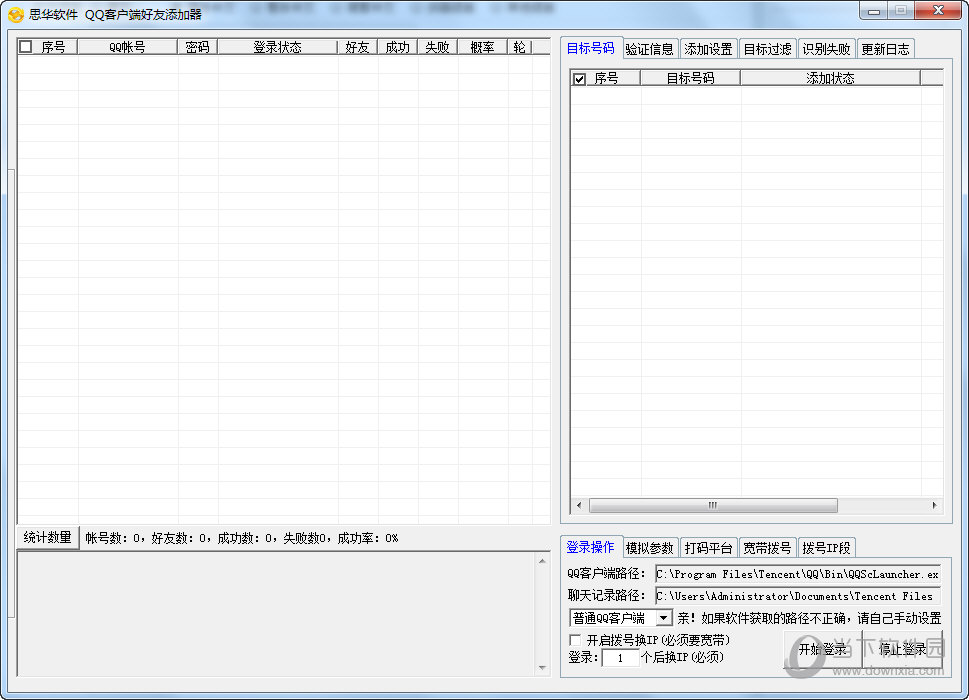Click the 停止登录 button

(902, 649)
